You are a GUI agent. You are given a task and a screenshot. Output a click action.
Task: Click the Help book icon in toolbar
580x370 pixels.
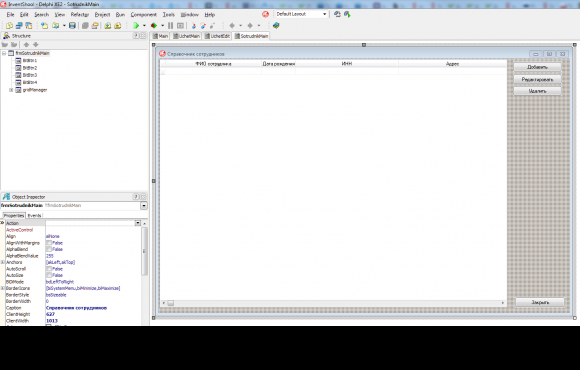[x=276, y=26]
